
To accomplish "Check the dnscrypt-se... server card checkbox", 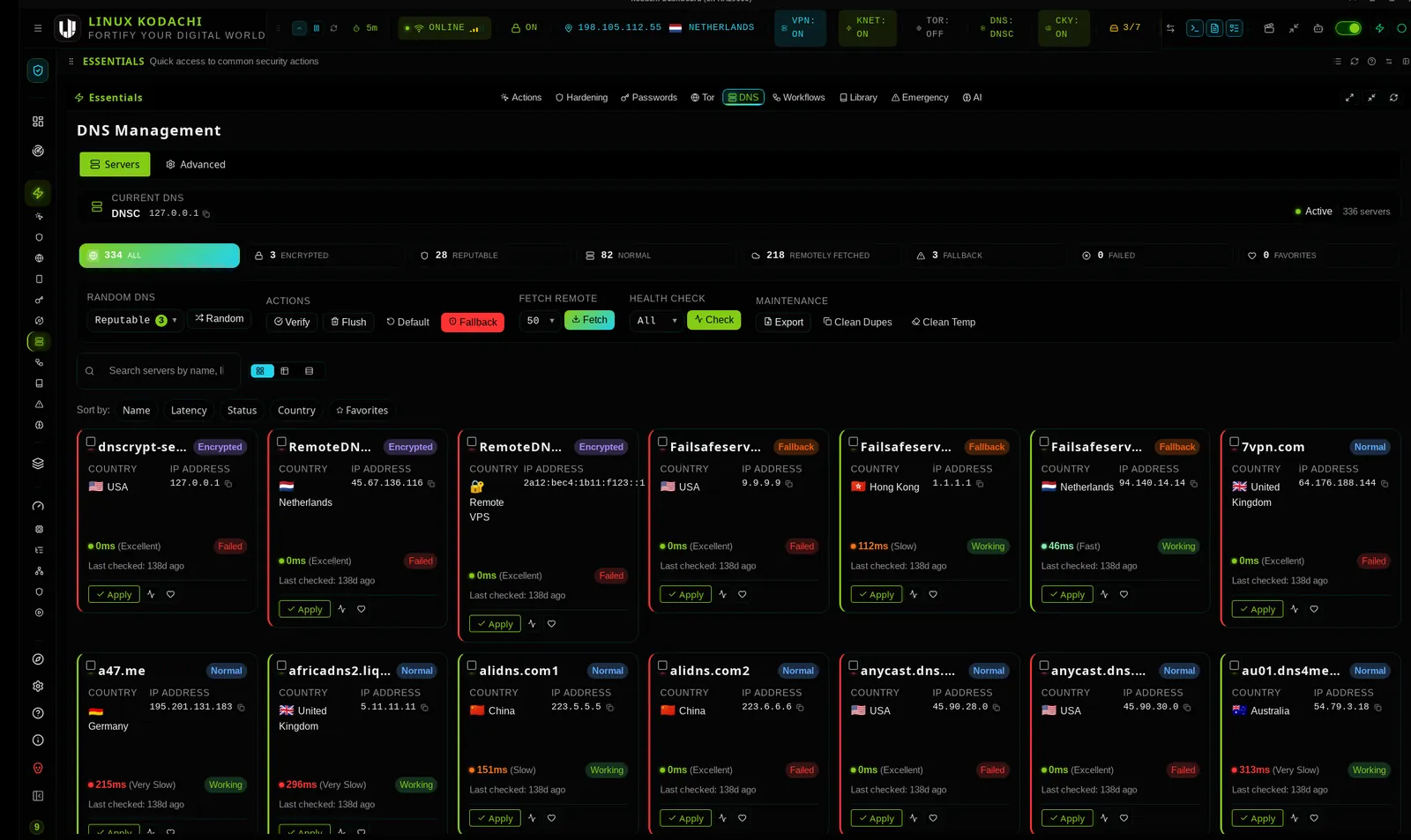I will (x=91, y=442).
